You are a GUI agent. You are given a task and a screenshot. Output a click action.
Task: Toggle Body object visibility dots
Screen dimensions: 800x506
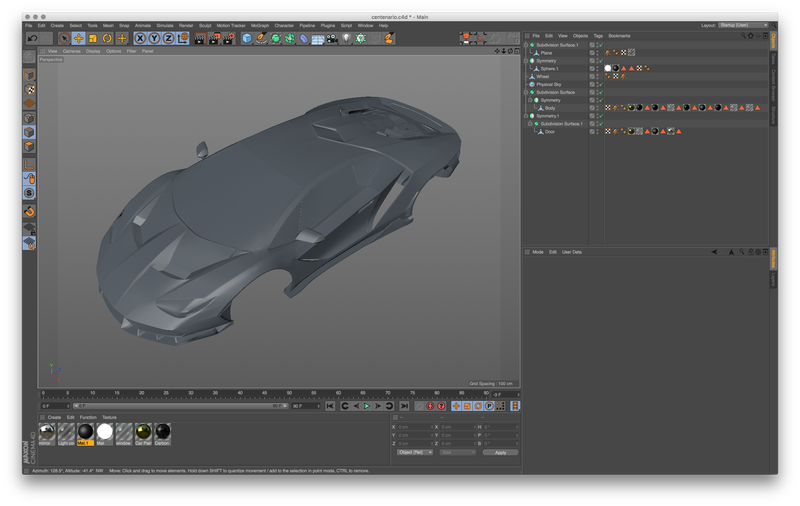pos(597,108)
